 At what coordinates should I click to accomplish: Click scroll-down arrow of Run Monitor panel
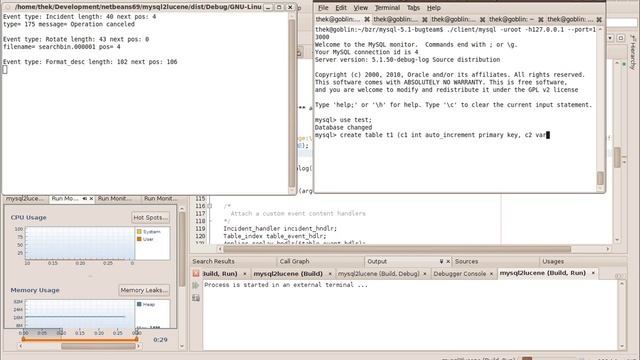click(182, 346)
